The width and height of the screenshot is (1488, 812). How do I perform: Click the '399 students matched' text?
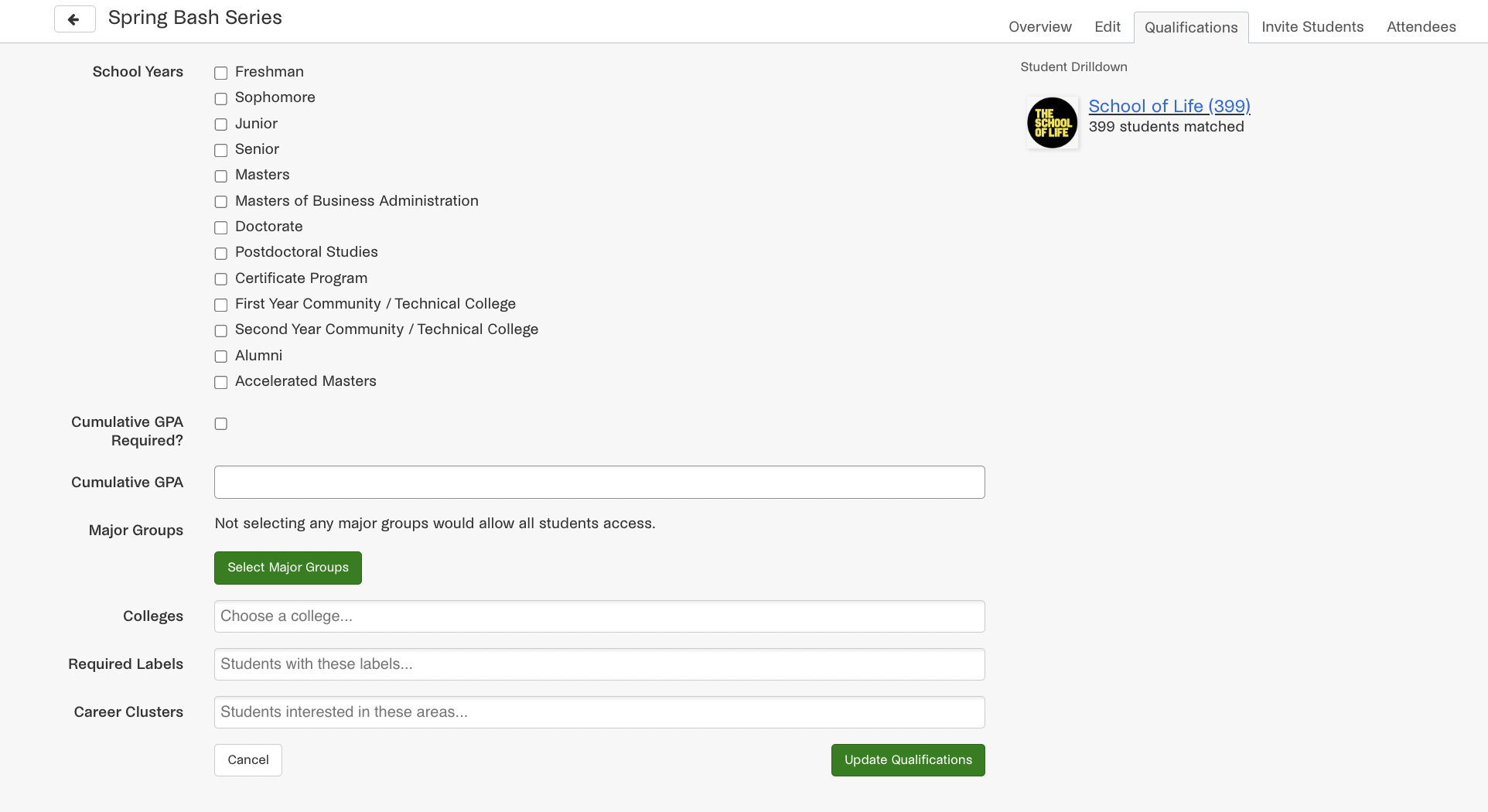[x=1166, y=127]
